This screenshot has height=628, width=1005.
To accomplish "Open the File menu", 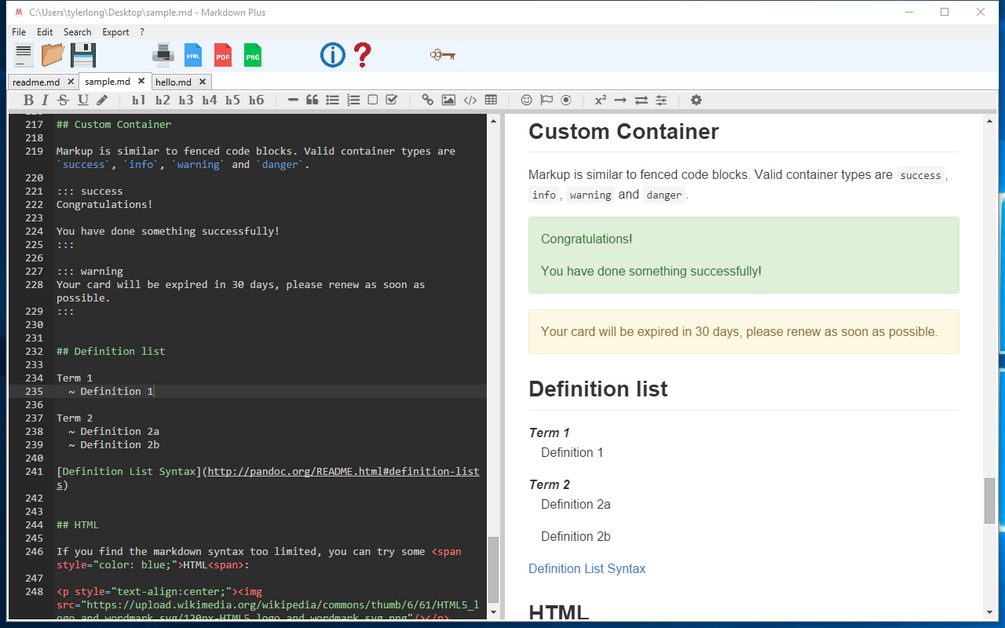I will [x=19, y=32].
